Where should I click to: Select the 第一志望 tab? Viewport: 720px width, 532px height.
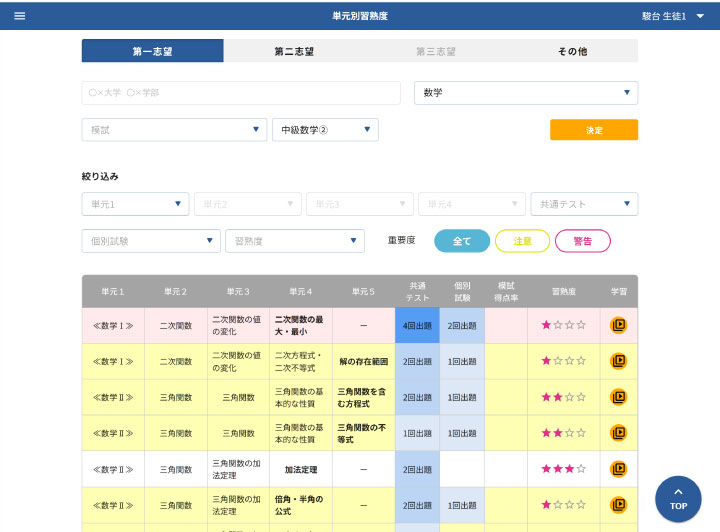coord(152,51)
